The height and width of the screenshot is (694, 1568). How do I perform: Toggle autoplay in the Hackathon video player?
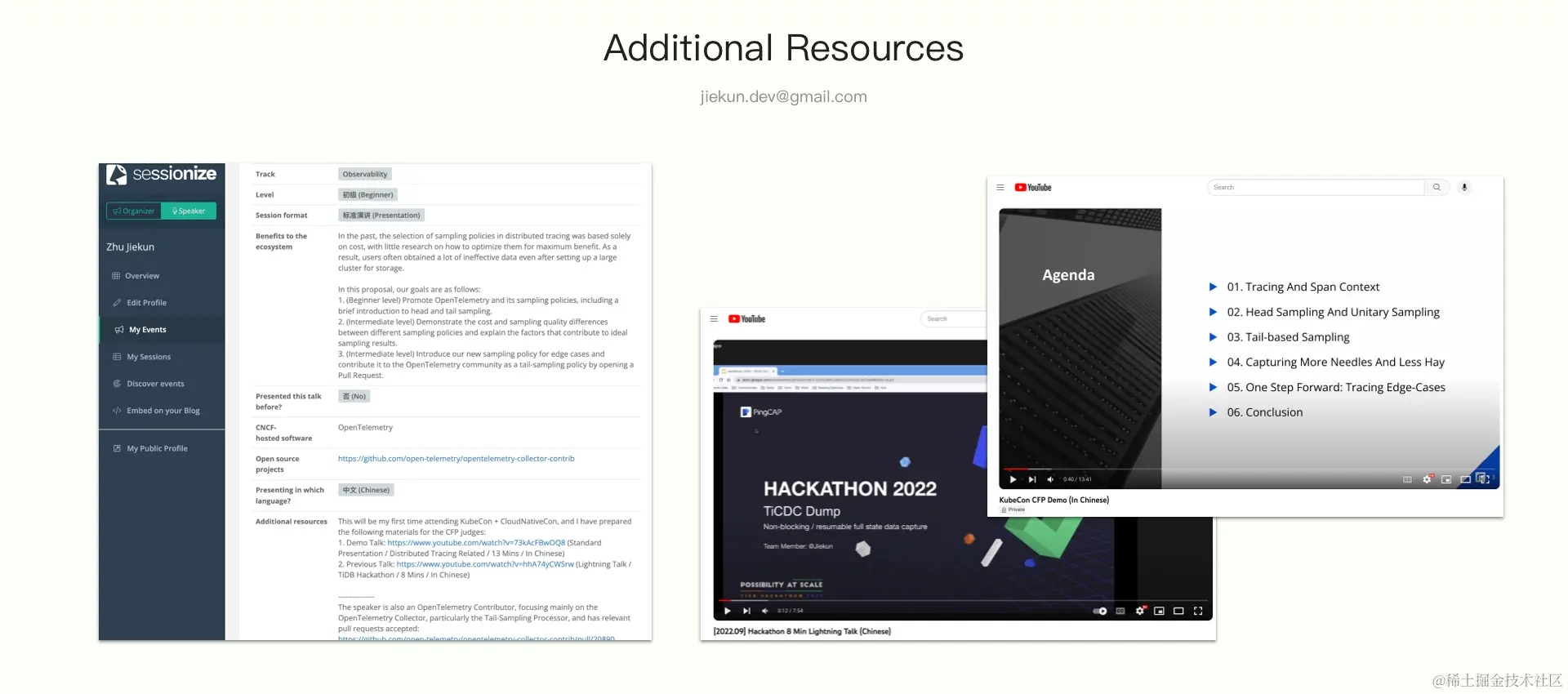tap(1100, 611)
